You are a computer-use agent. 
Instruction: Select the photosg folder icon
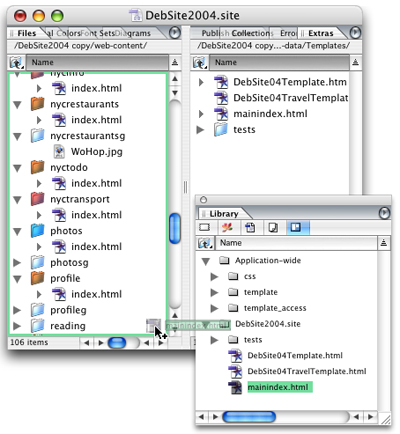[37, 262]
